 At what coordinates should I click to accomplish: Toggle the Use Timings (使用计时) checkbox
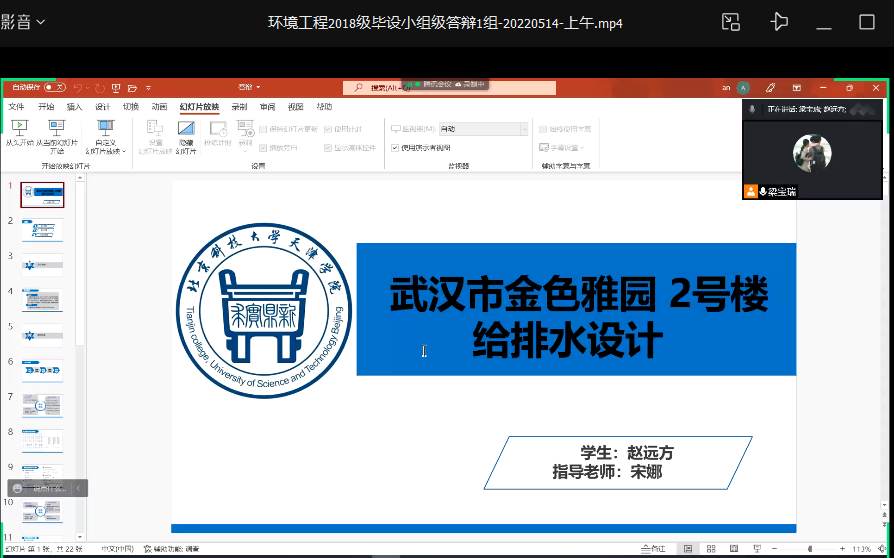pos(327,129)
